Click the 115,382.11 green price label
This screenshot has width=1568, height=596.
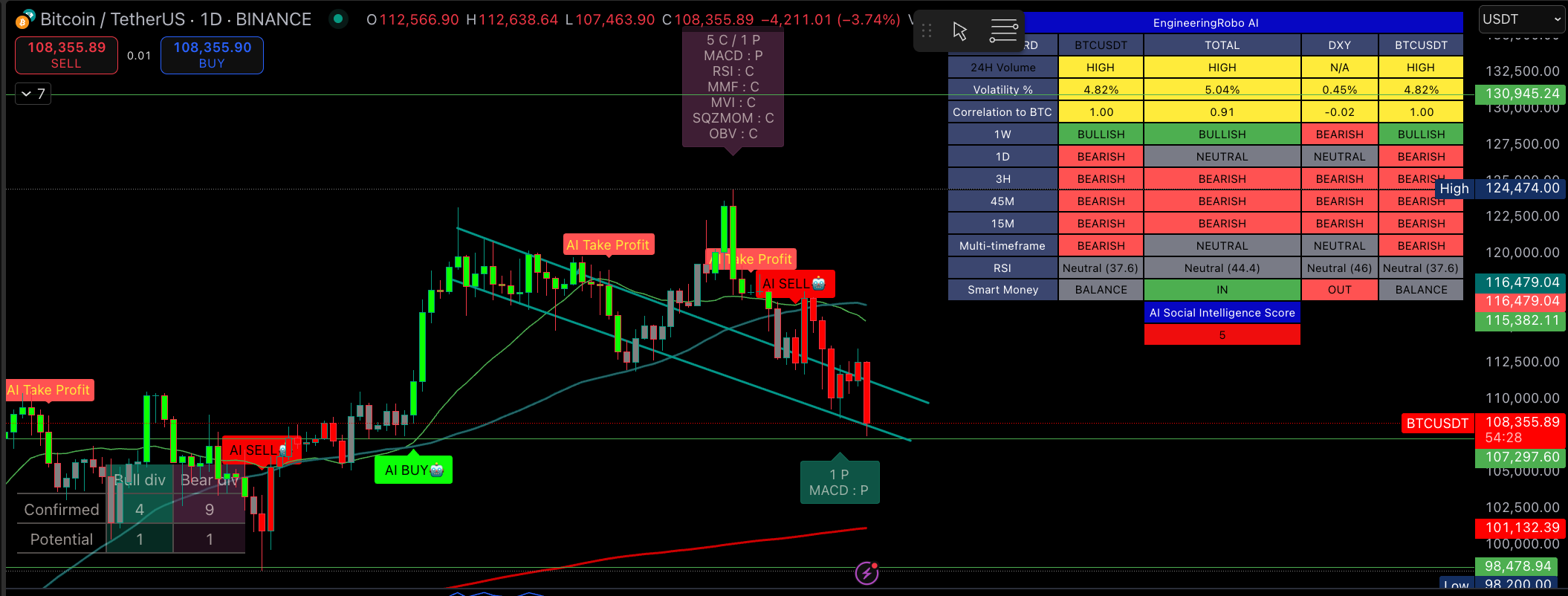pyautogui.click(x=1521, y=320)
